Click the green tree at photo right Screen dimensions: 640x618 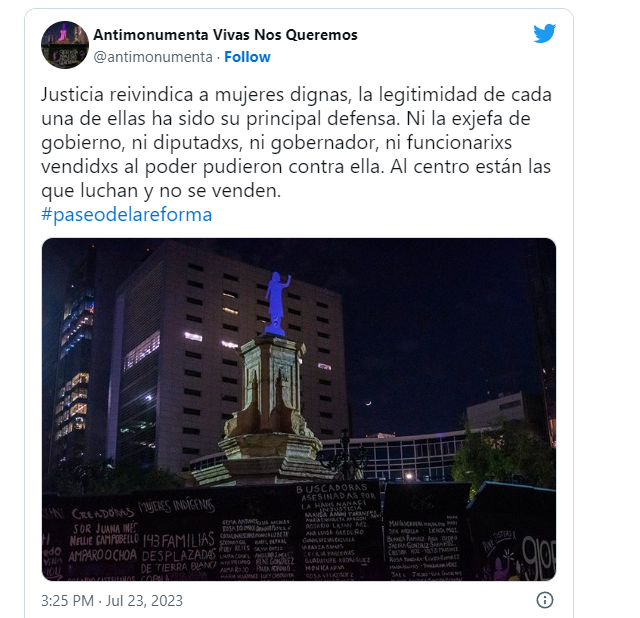coord(502,453)
